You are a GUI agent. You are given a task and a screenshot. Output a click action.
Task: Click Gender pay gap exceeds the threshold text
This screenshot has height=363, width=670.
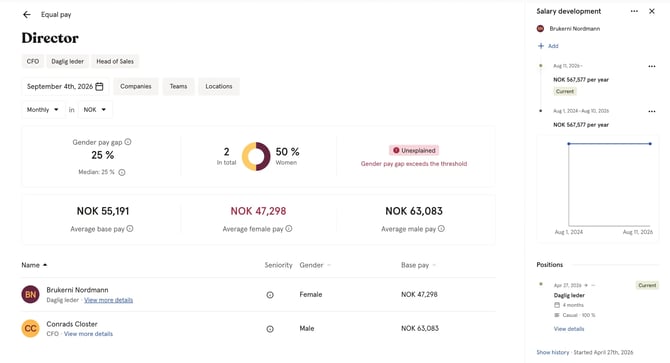[x=414, y=164]
